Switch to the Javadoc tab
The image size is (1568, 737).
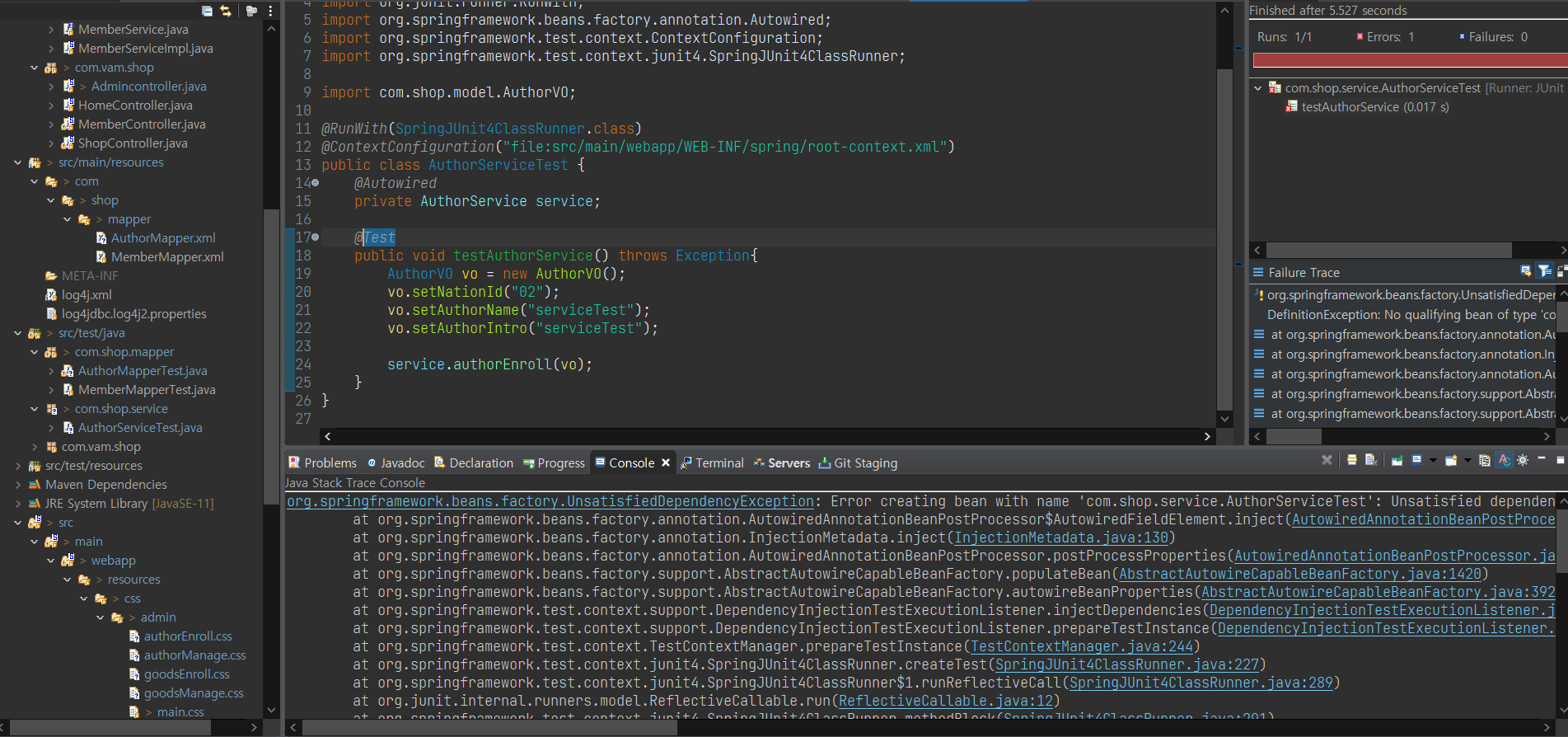point(396,462)
